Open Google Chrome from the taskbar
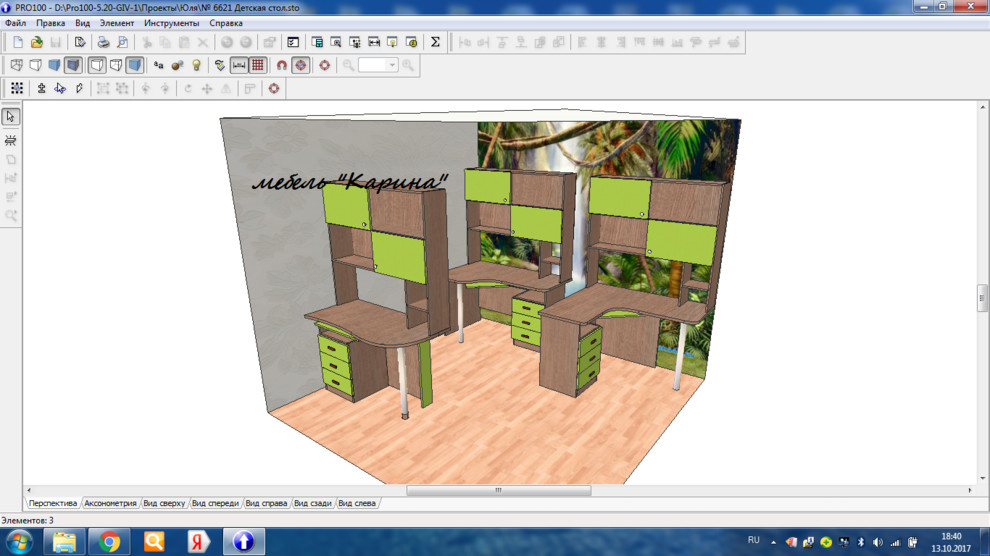The image size is (990, 556). (109, 542)
